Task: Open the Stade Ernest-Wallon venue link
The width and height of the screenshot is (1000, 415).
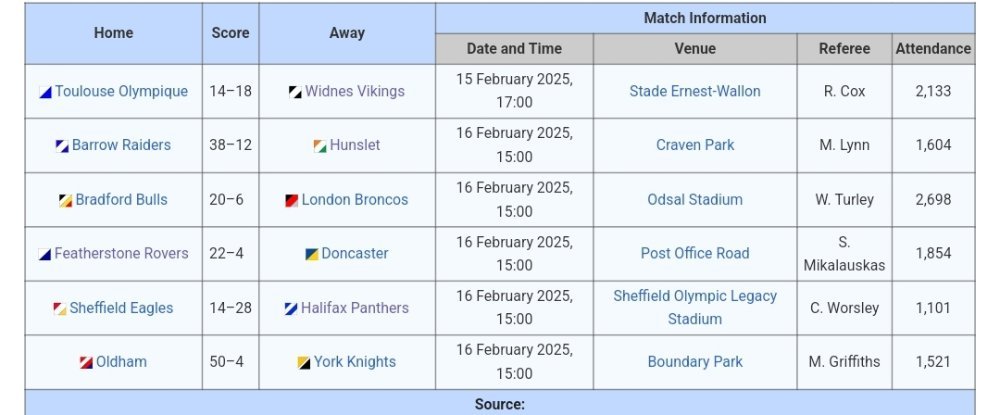Action: coord(695,91)
